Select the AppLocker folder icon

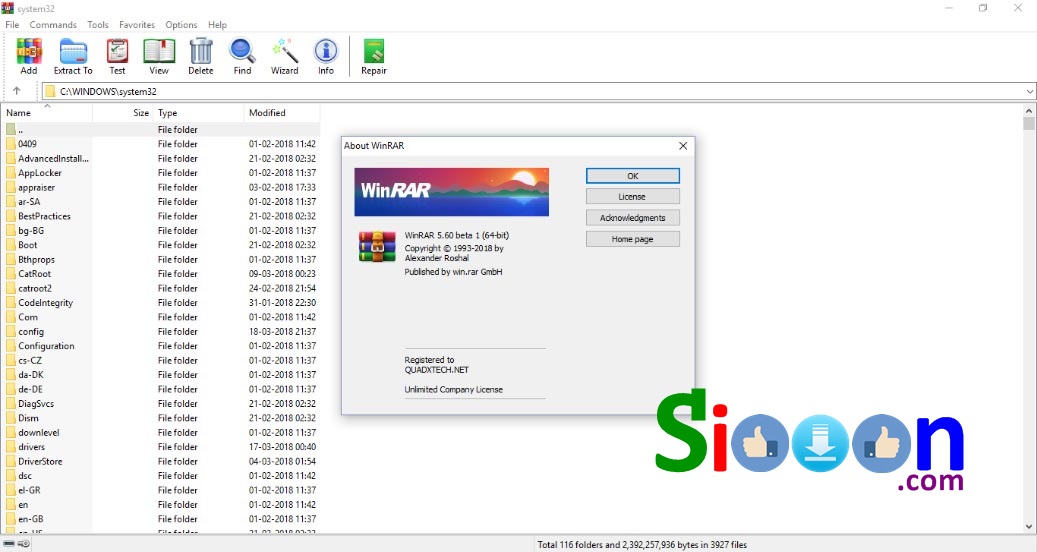point(11,173)
